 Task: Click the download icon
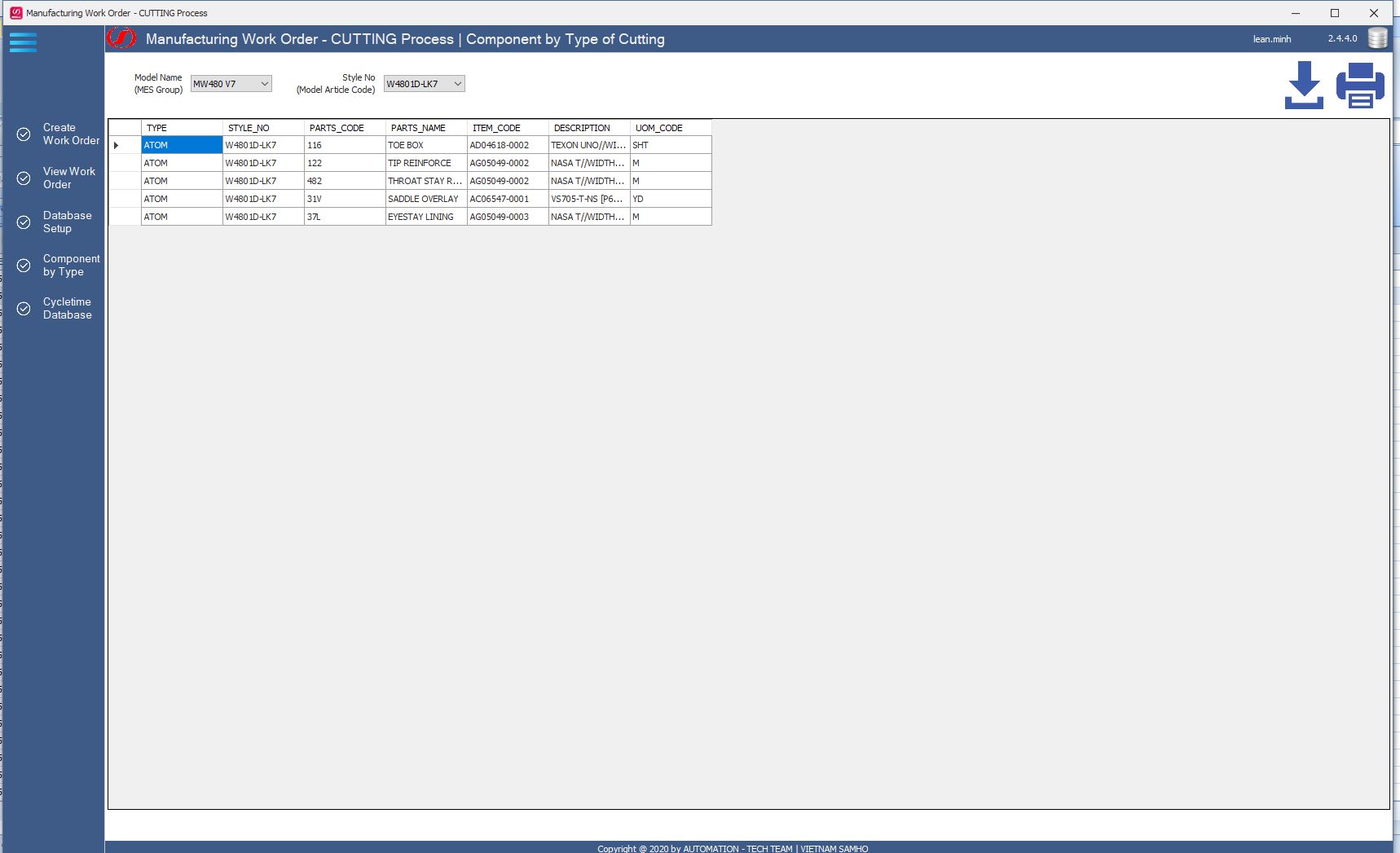1304,85
